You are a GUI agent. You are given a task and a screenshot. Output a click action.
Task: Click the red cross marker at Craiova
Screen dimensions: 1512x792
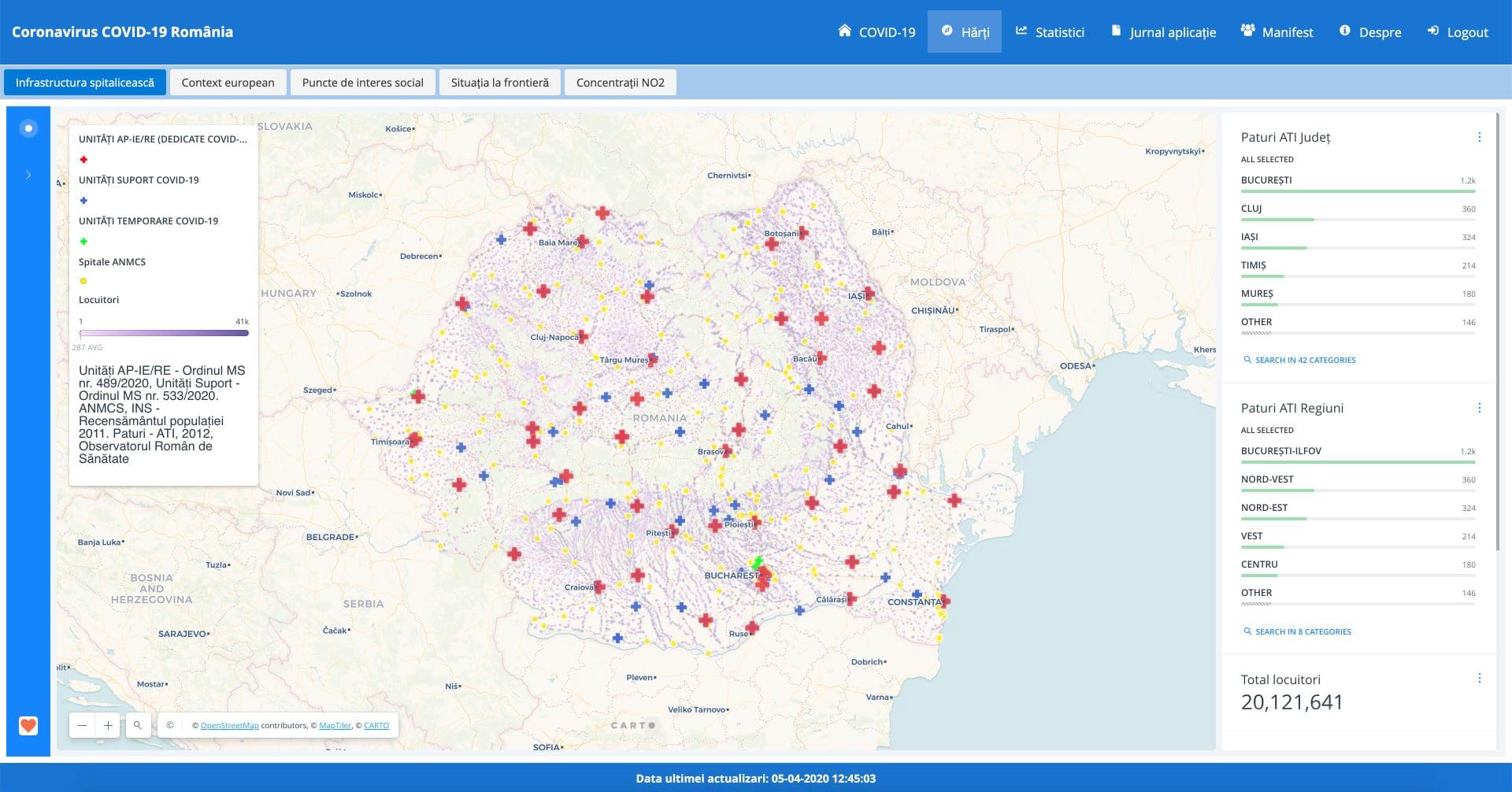pyautogui.click(x=599, y=587)
